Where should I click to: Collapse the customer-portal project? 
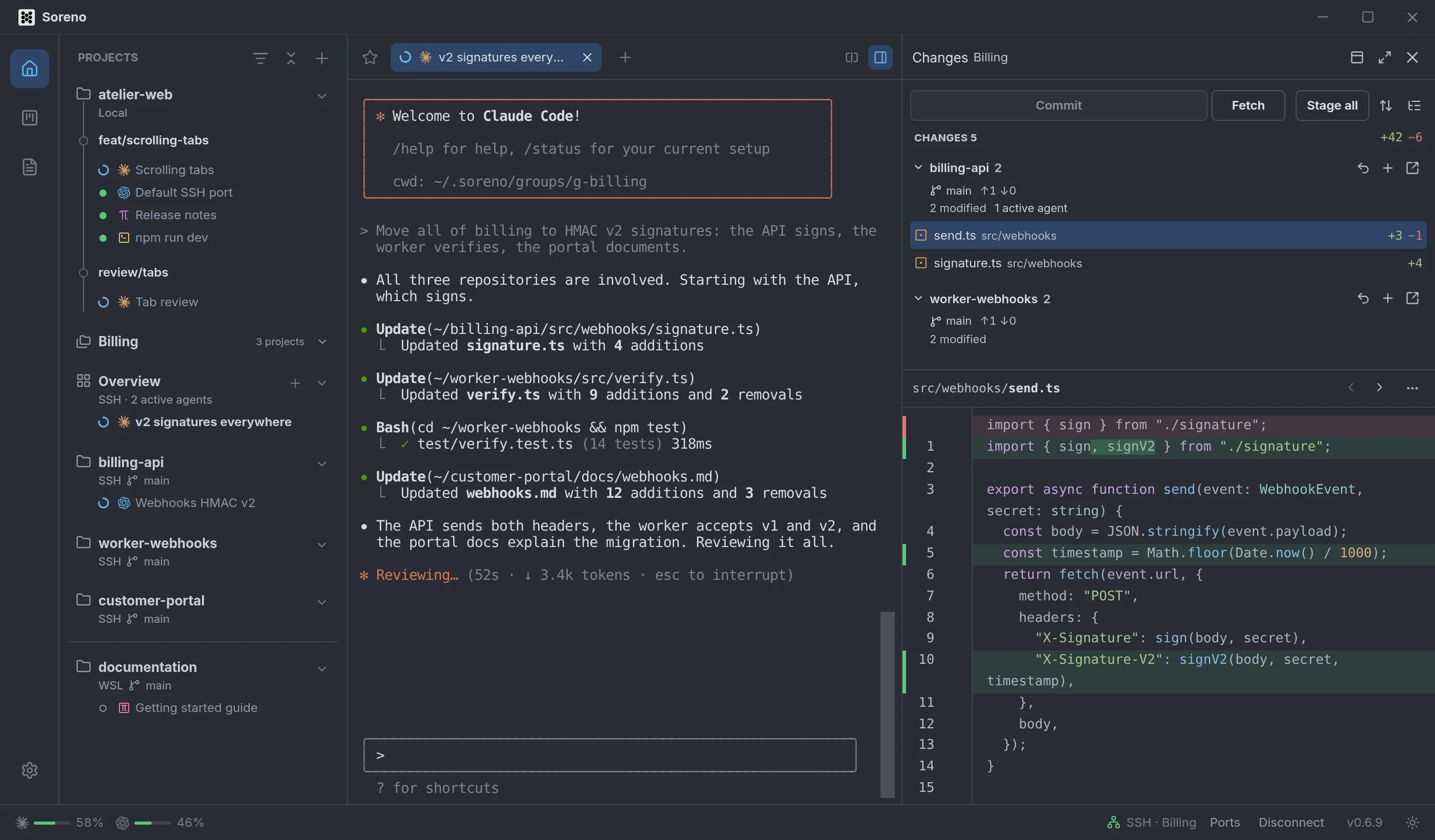(x=322, y=602)
